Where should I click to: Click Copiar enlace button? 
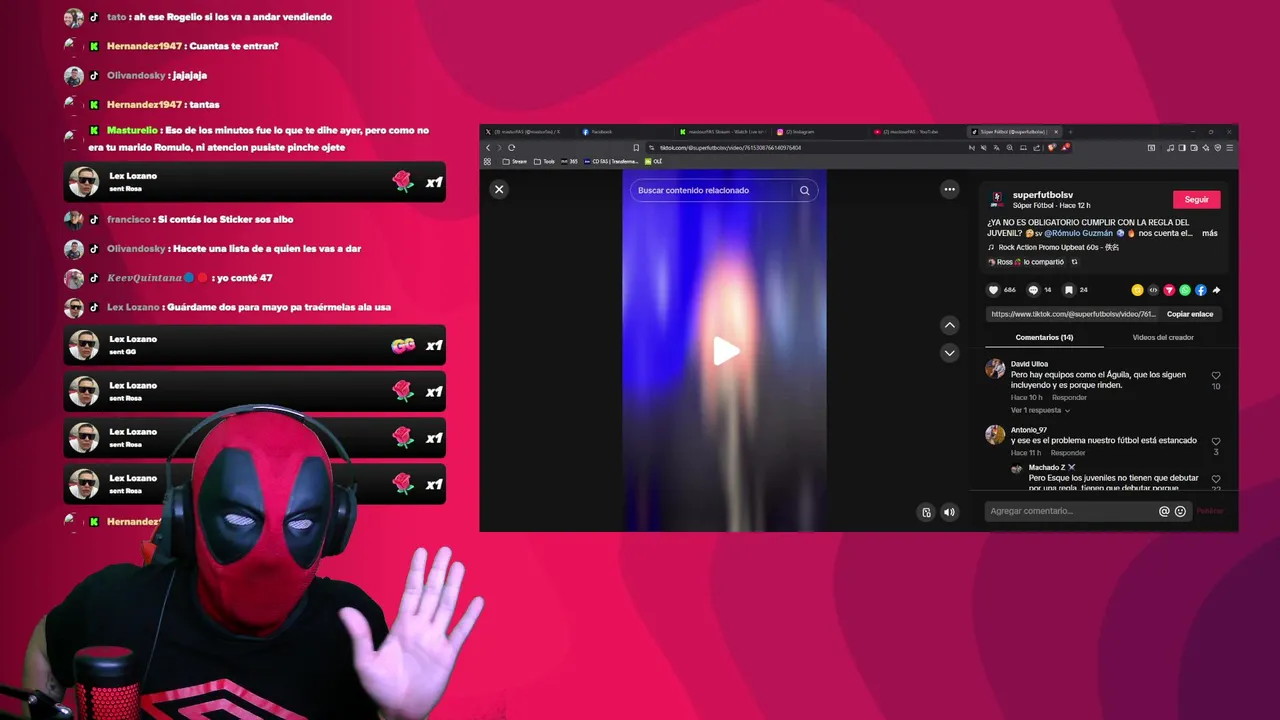click(1190, 314)
